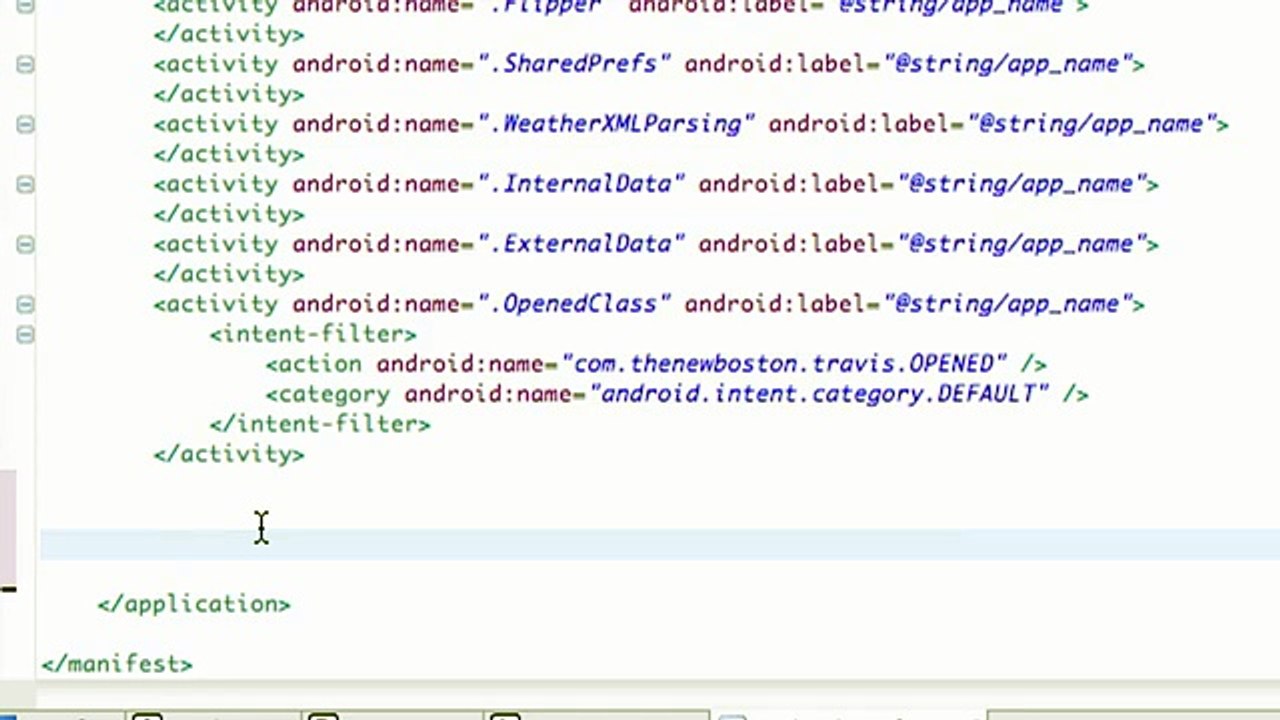Click "@string/app_name" on the .InternalData line
This screenshot has height=720, width=1280.
click(1022, 184)
